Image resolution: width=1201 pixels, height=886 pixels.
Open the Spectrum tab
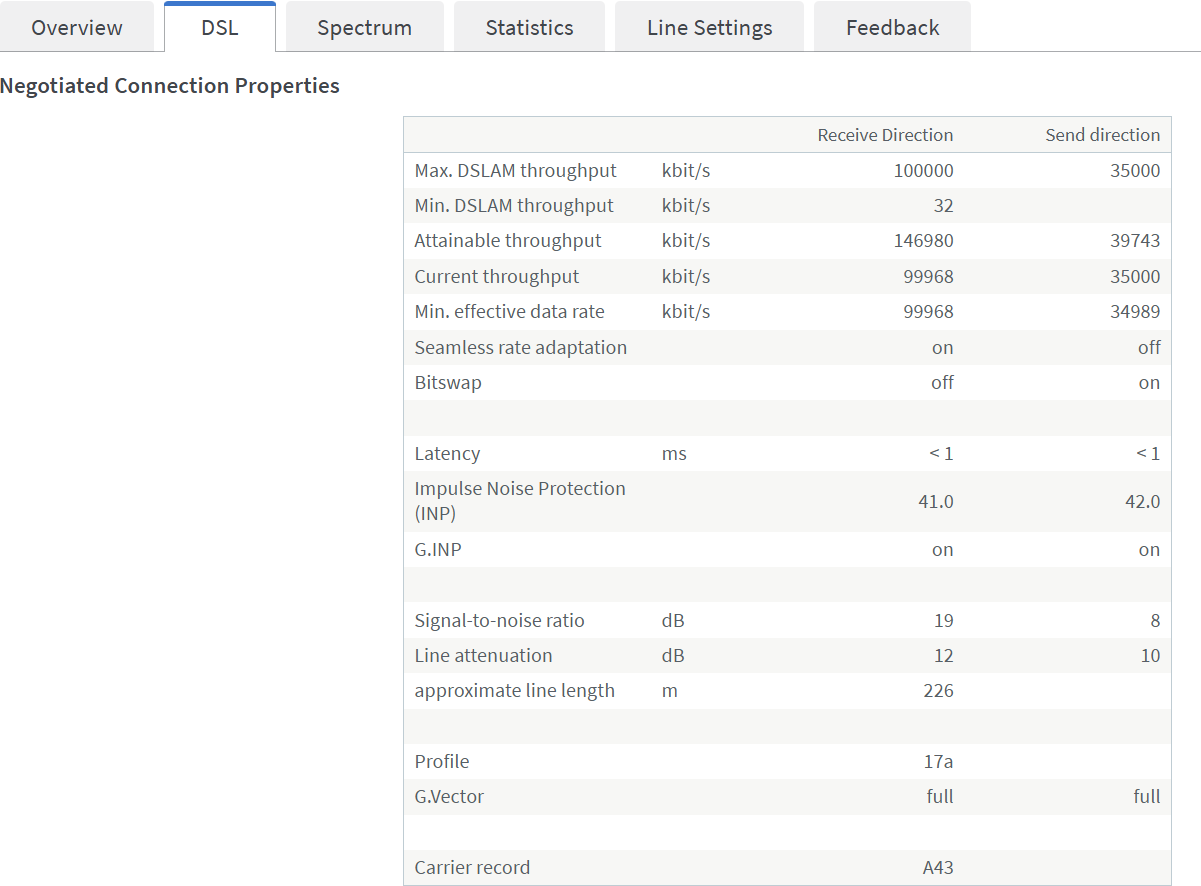[x=364, y=27]
